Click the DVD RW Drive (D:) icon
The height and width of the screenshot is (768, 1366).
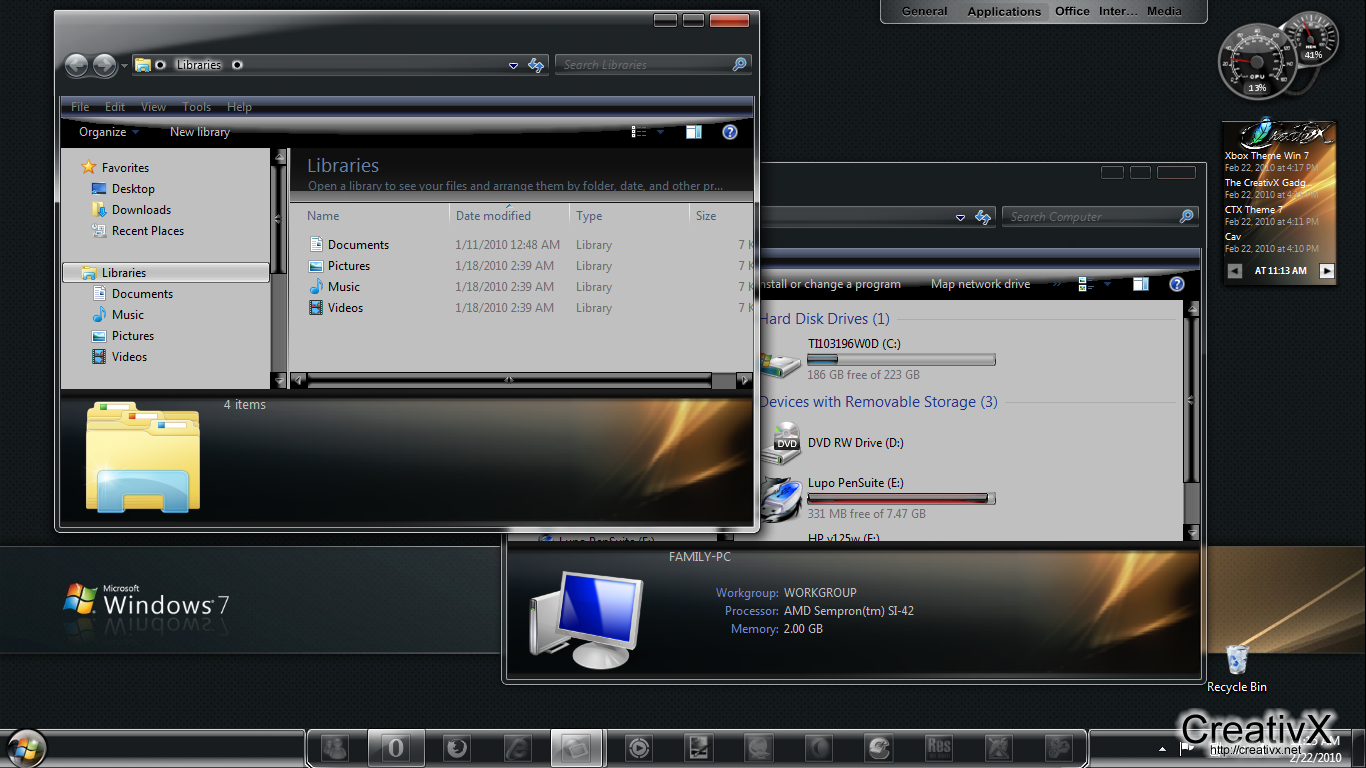[784, 442]
